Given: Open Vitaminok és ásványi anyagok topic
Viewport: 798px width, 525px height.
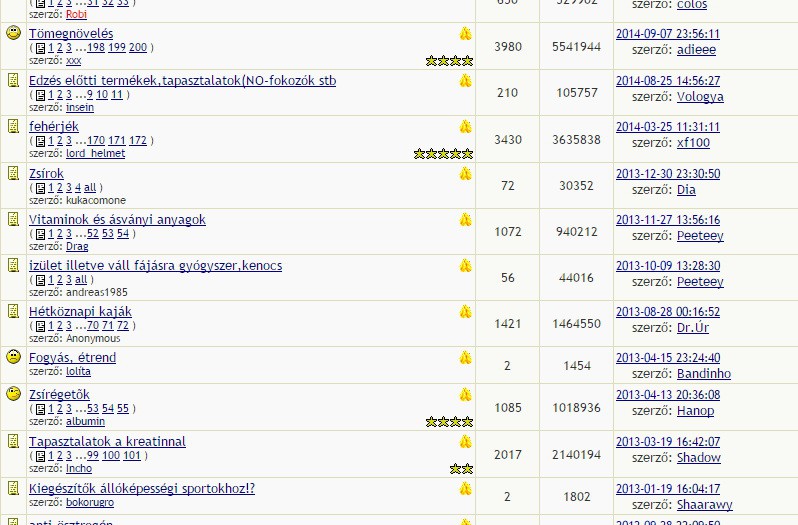Looking at the screenshot, I should pos(117,219).
